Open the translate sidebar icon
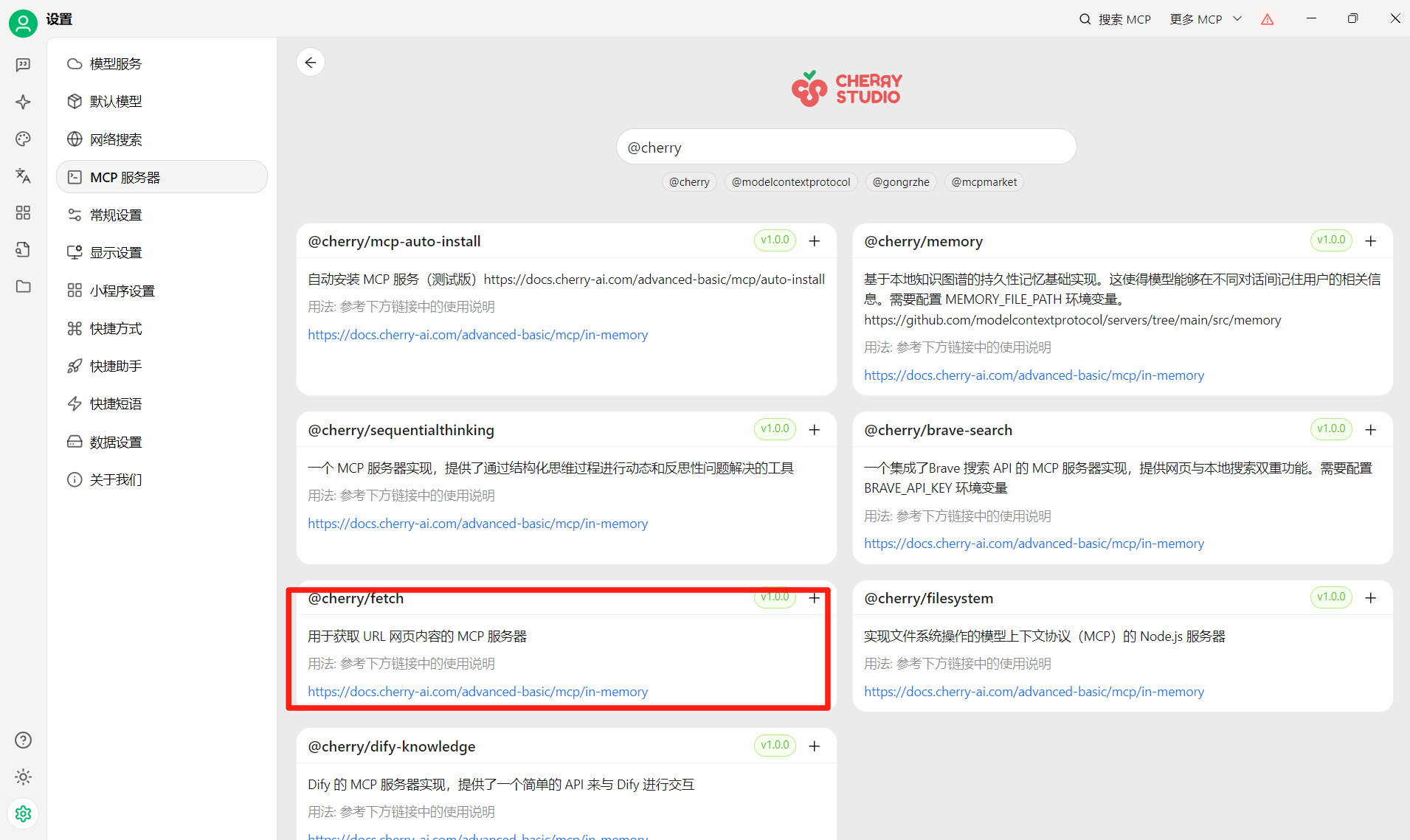 click(x=23, y=176)
